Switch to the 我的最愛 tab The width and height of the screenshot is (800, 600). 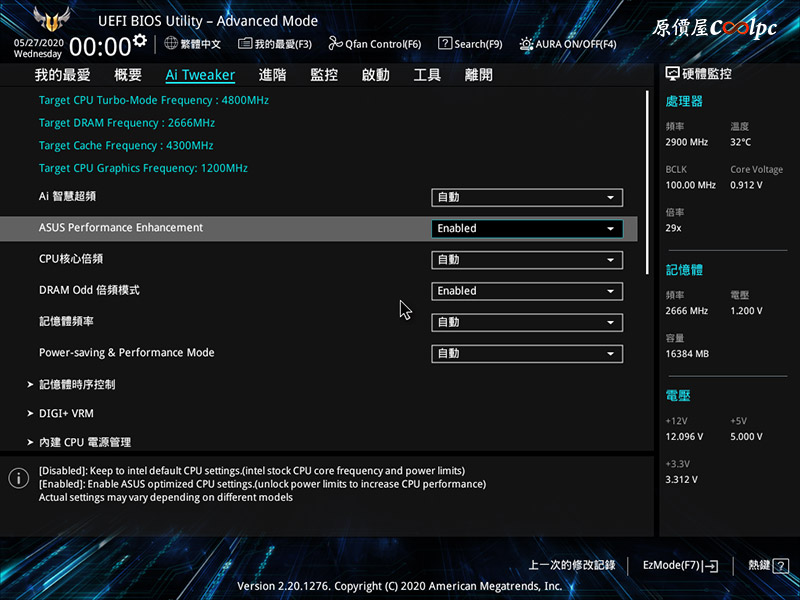62,75
